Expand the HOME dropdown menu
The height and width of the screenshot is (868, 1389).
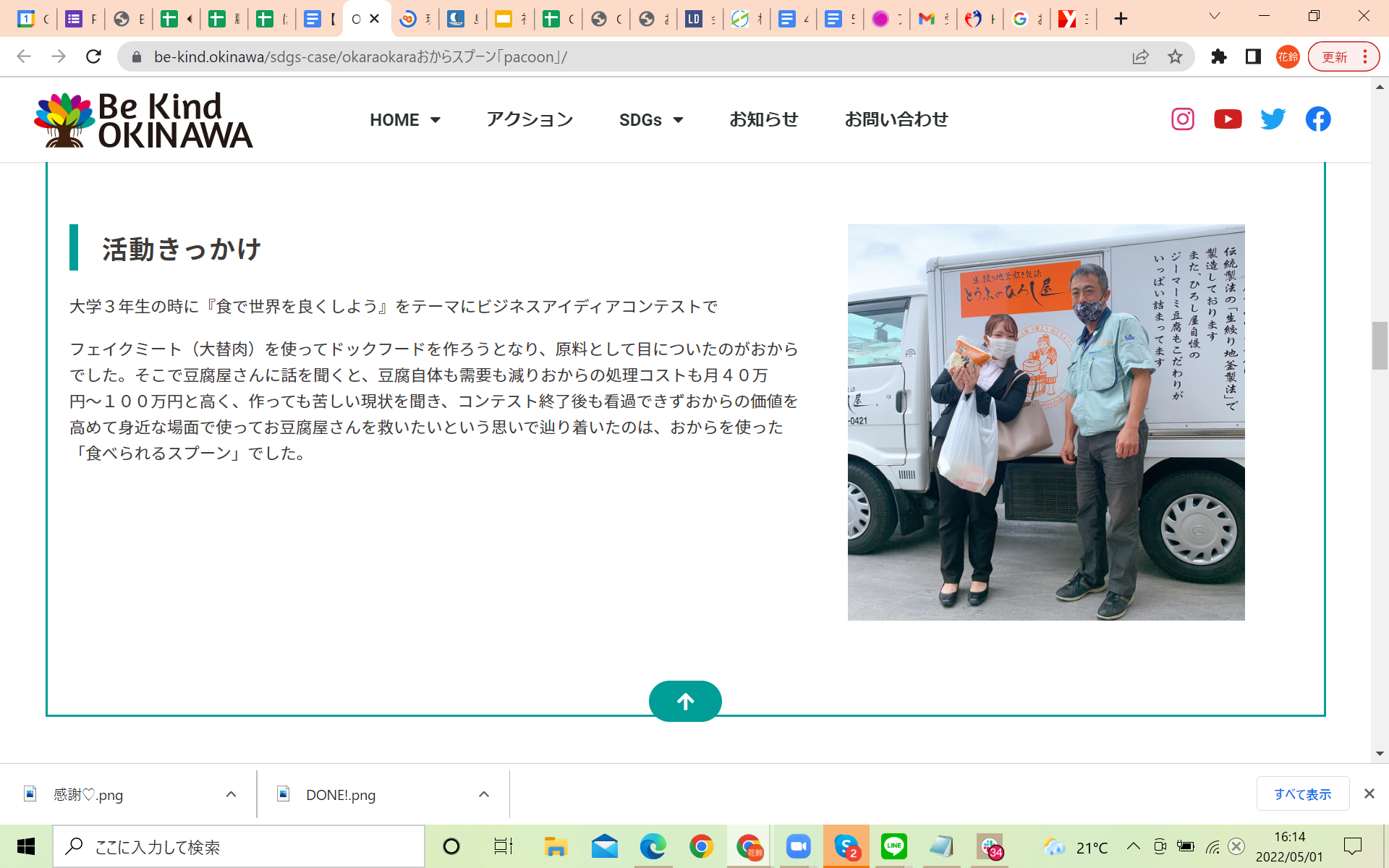point(405,120)
